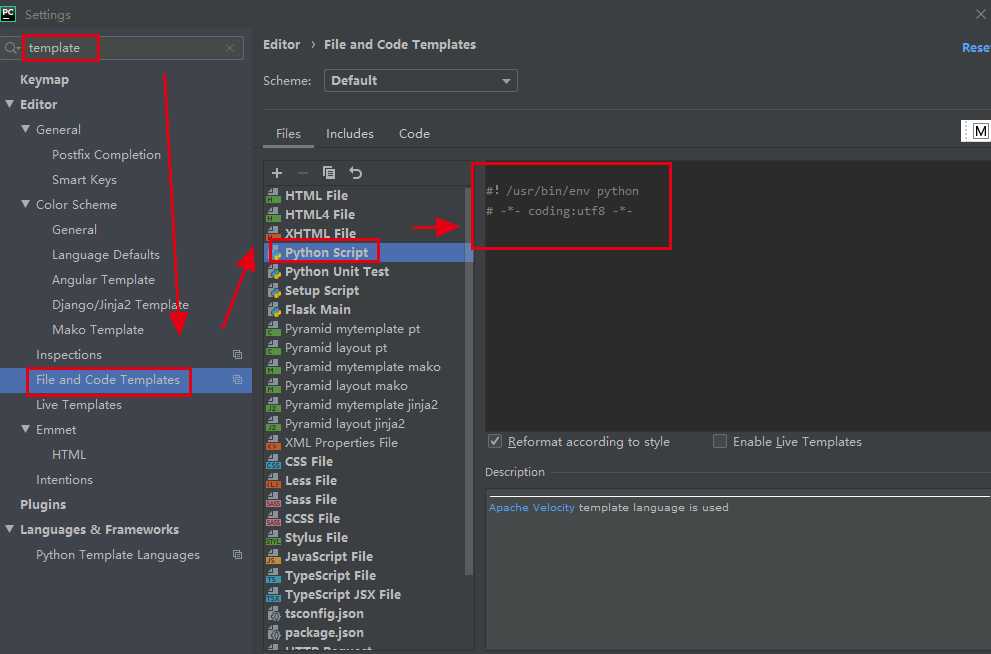Open the Scheme Default dropdown
Image resolution: width=991 pixels, height=654 pixels.
[420, 81]
